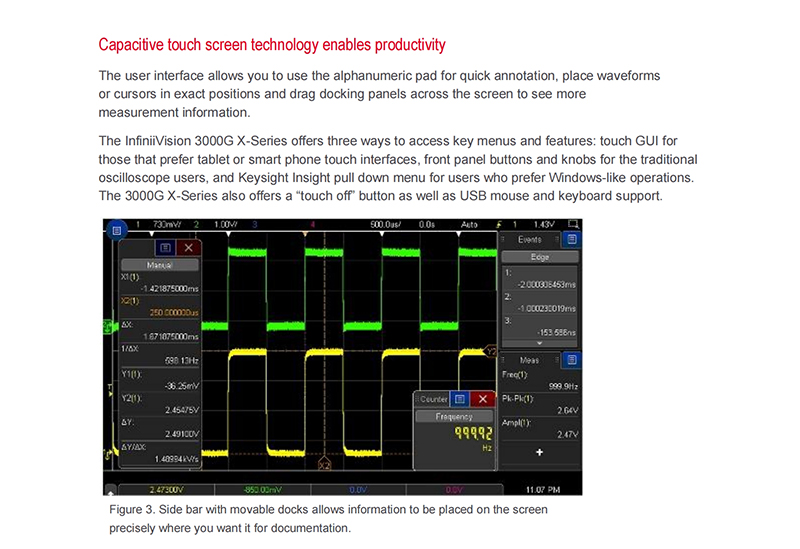The width and height of the screenshot is (800, 549).
Task: Click the Edge button in Events panel
Action: 540,257
